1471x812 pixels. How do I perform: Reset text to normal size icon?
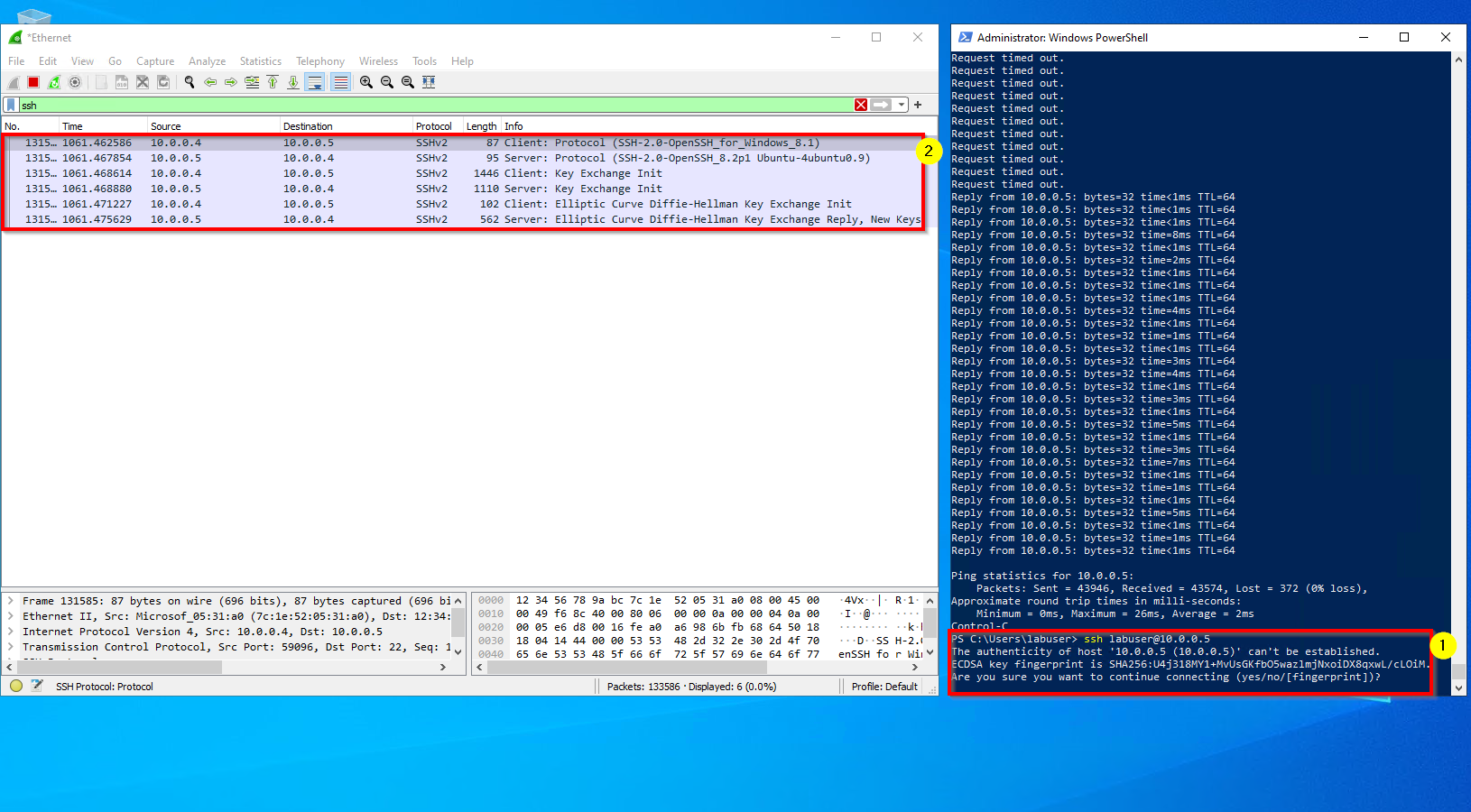408,82
